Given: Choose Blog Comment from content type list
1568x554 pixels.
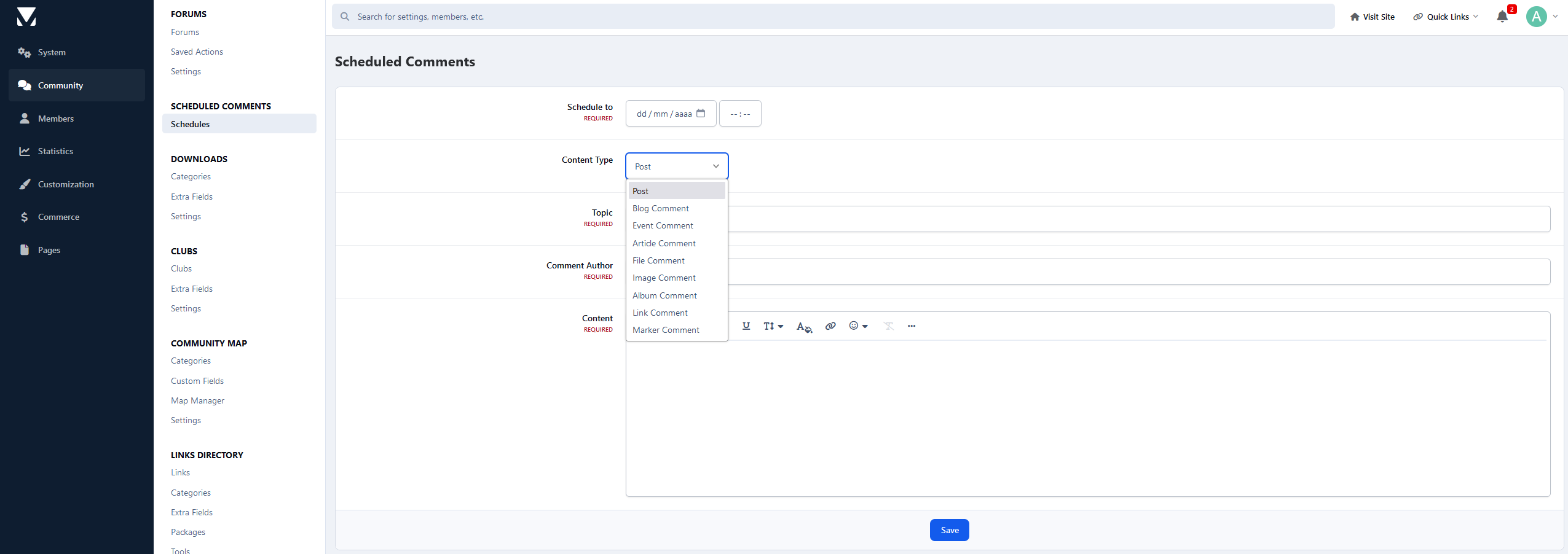Looking at the screenshot, I should tap(660, 209).
